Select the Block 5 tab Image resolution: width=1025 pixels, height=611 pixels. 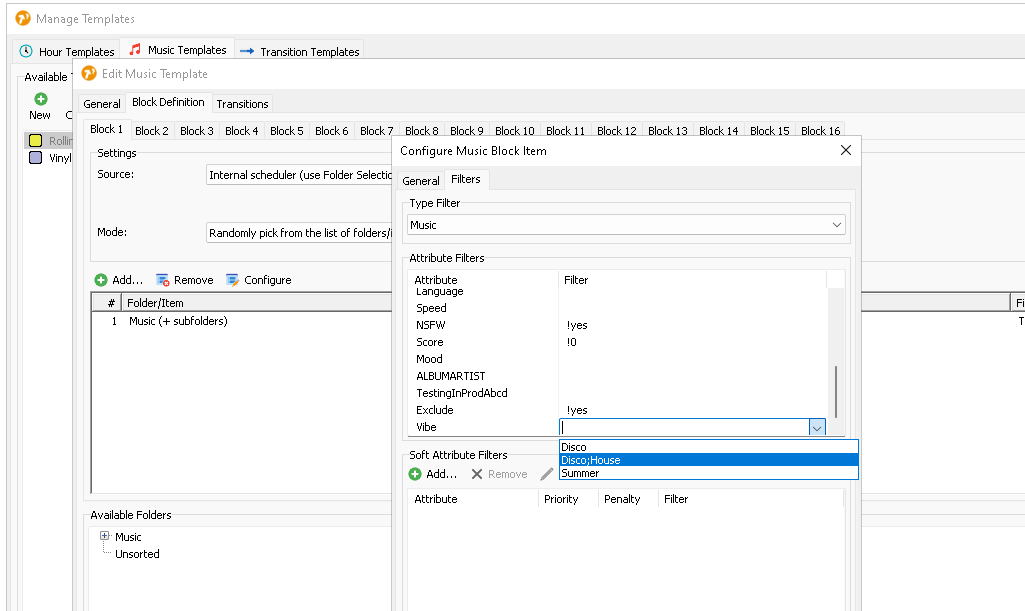[x=287, y=131]
